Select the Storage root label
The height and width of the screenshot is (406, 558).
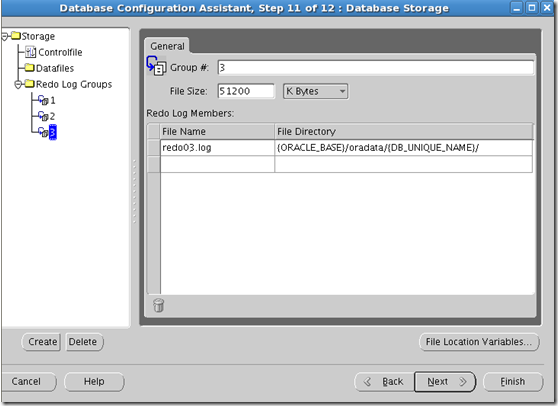(x=38, y=36)
